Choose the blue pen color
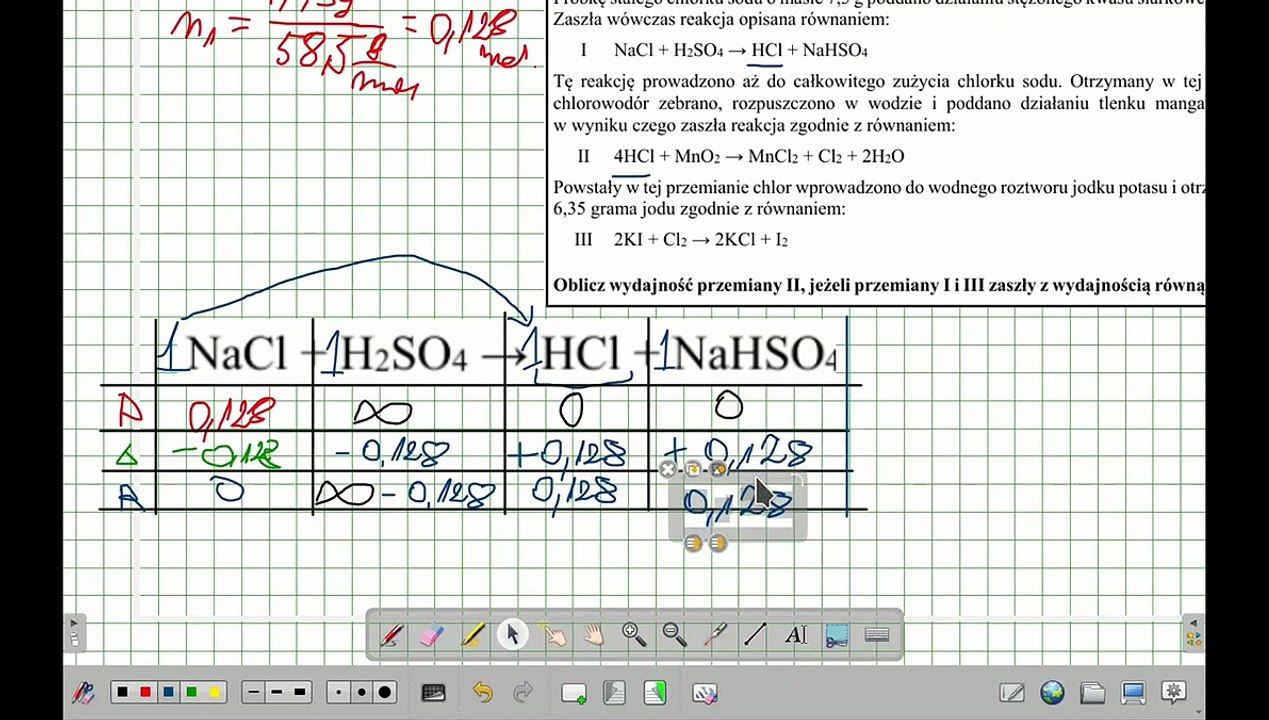The width and height of the screenshot is (1269, 720). 169,692
